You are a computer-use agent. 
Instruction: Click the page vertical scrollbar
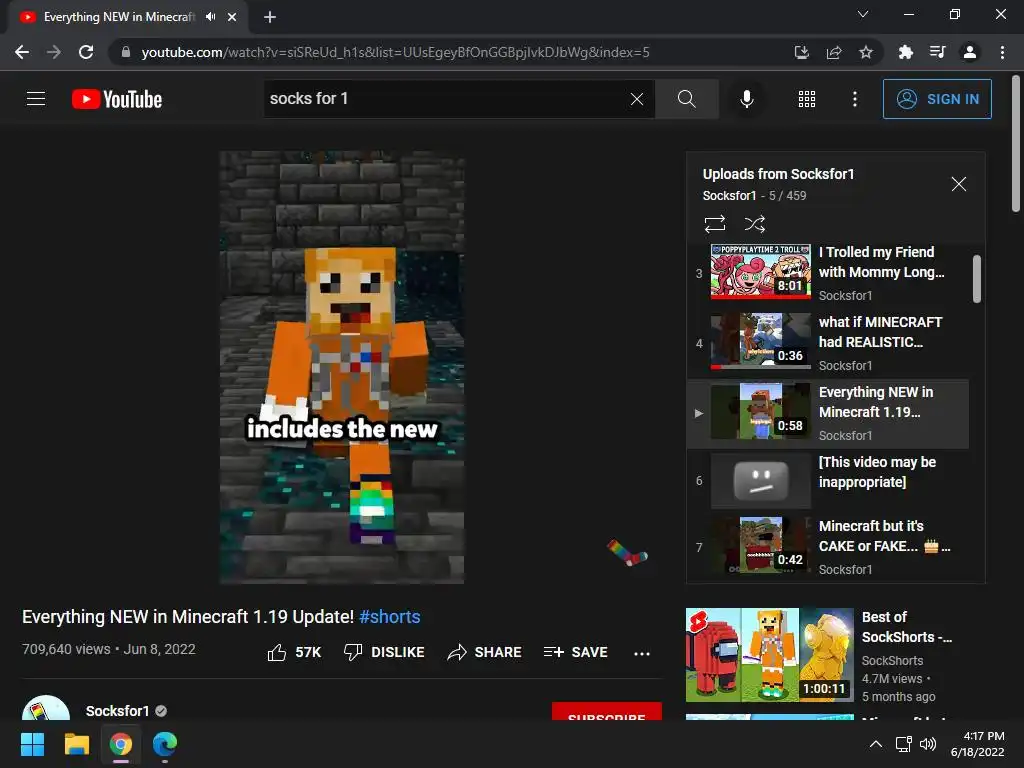pos(1016,144)
